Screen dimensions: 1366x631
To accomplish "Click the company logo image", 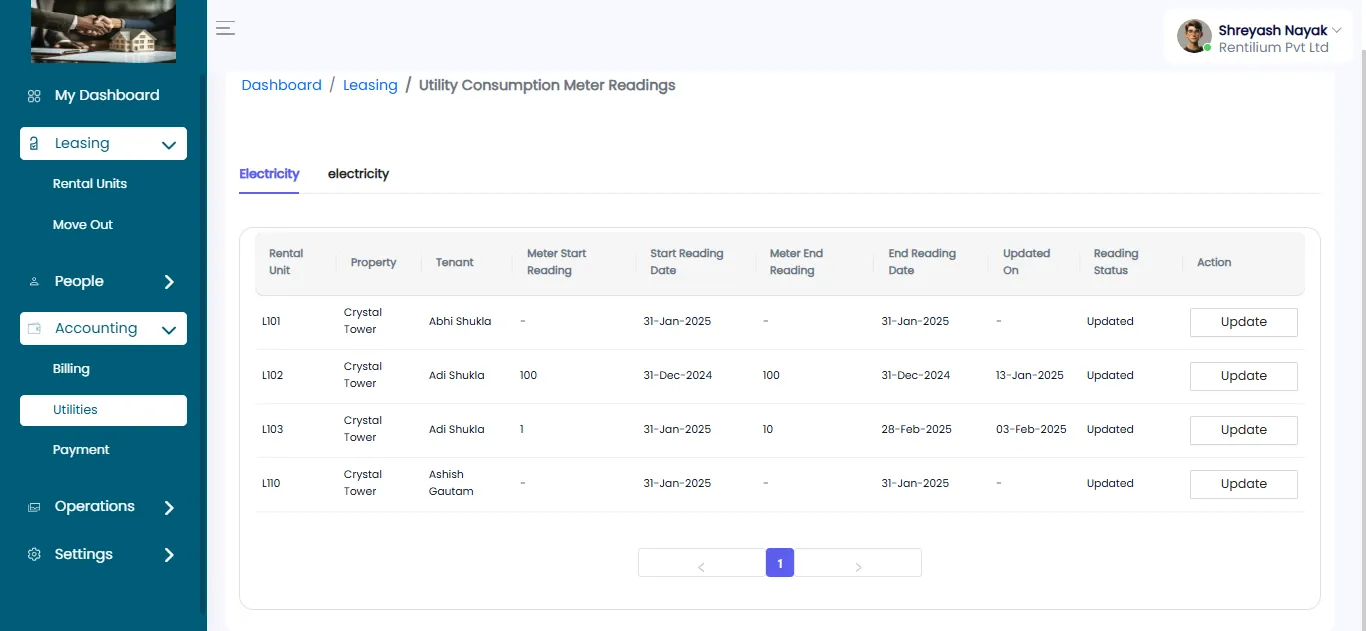I will click(x=104, y=31).
